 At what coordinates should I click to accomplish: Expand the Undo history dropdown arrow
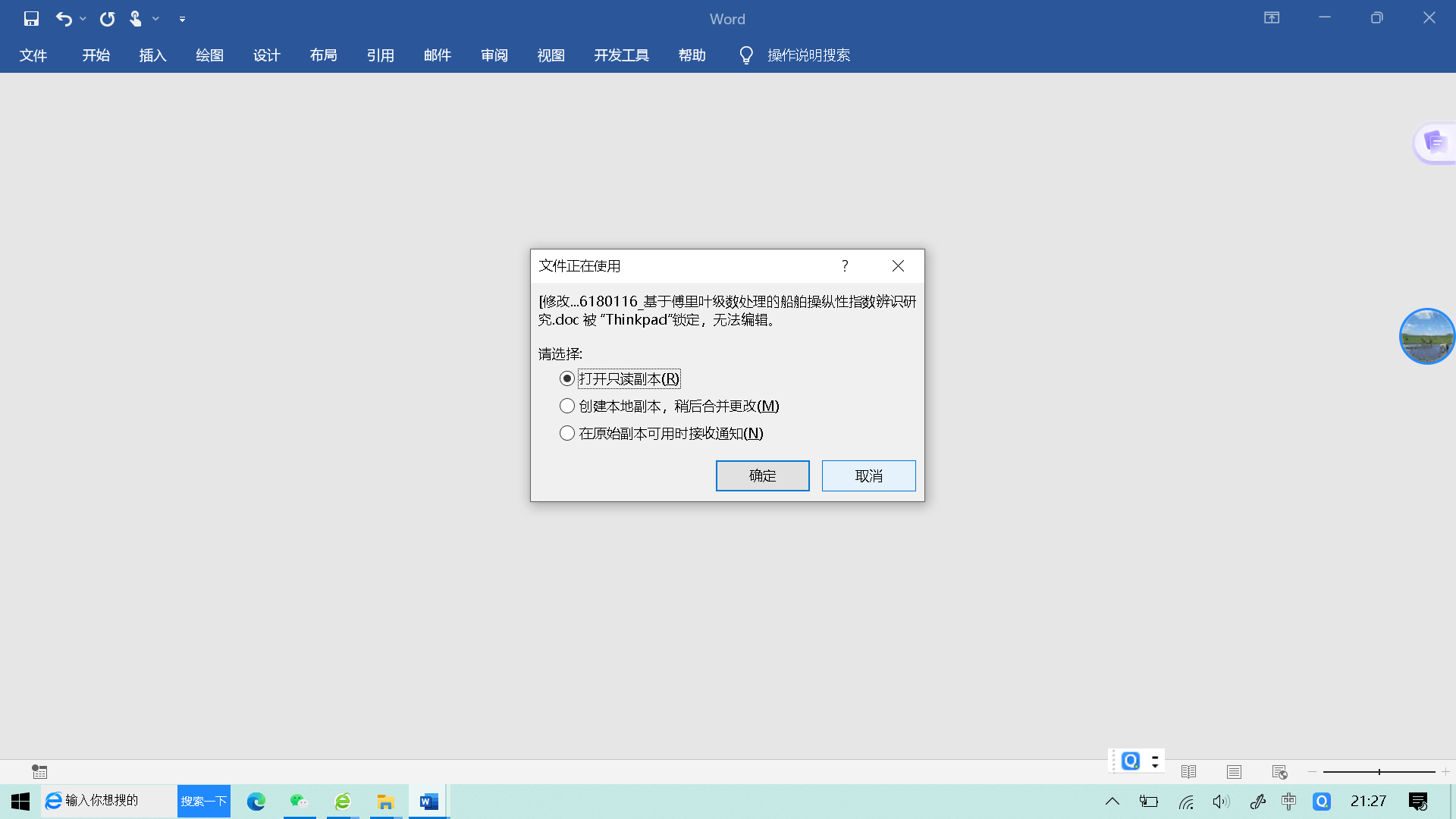83,19
